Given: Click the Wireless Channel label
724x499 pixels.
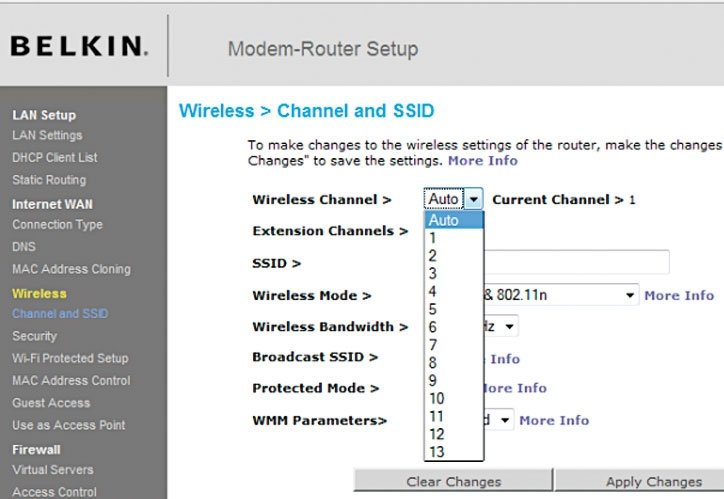Looking at the screenshot, I should 322,199.
